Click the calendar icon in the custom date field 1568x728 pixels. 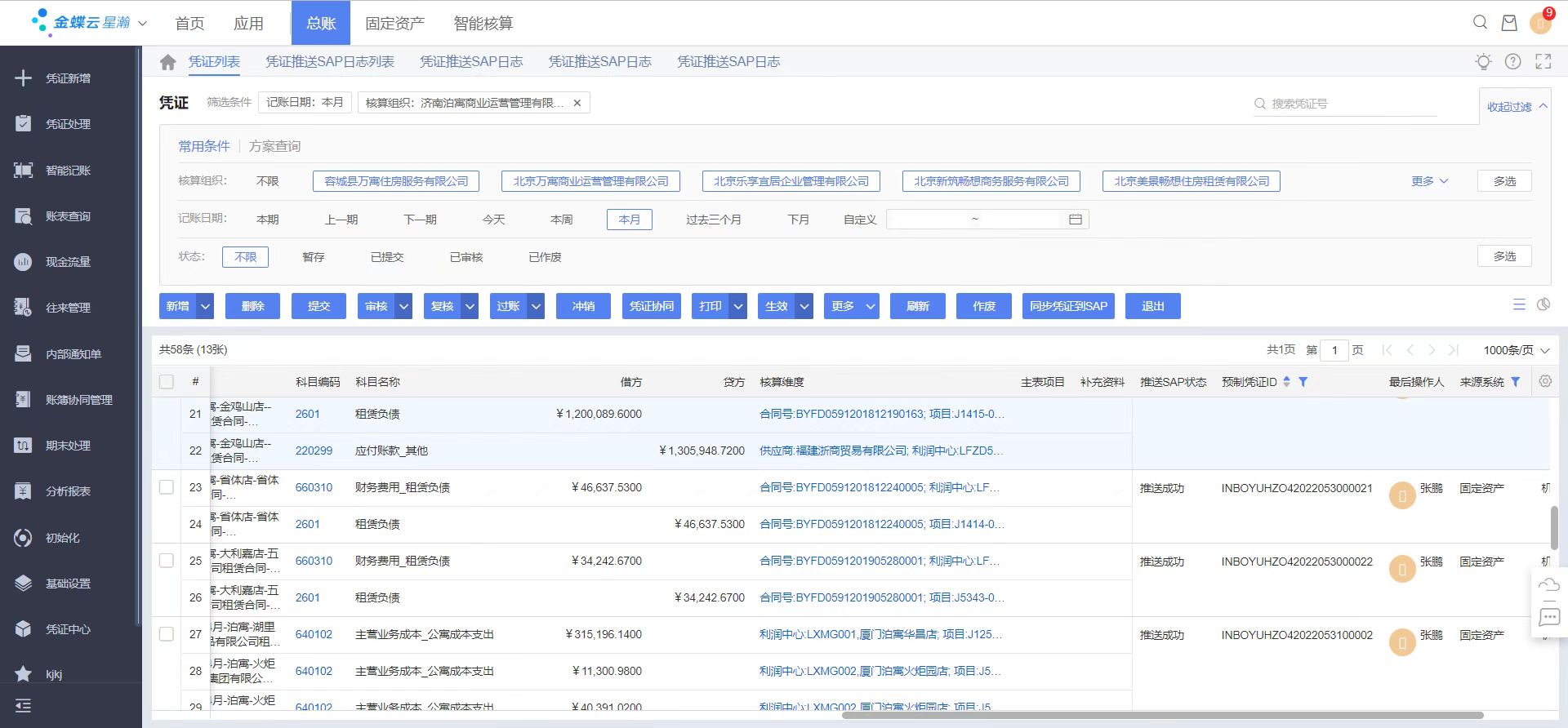[x=1076, y=220]
